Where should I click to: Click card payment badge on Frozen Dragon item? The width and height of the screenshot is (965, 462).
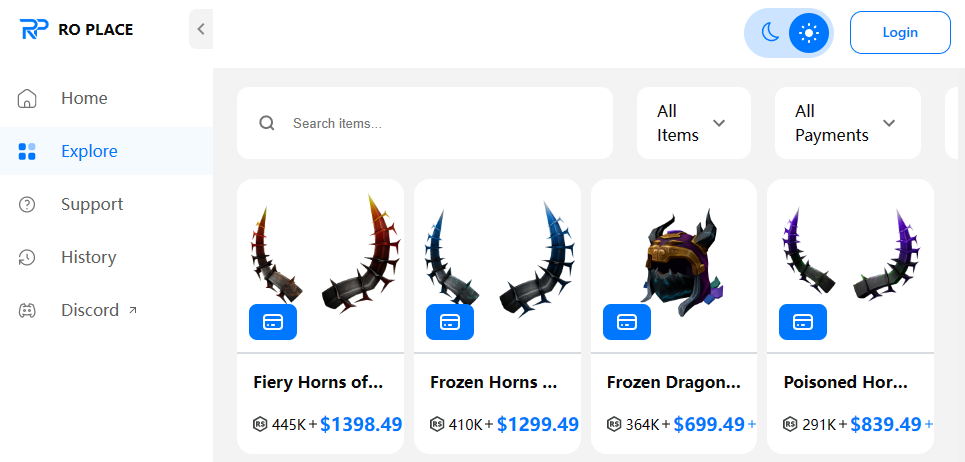coord(627,322)
